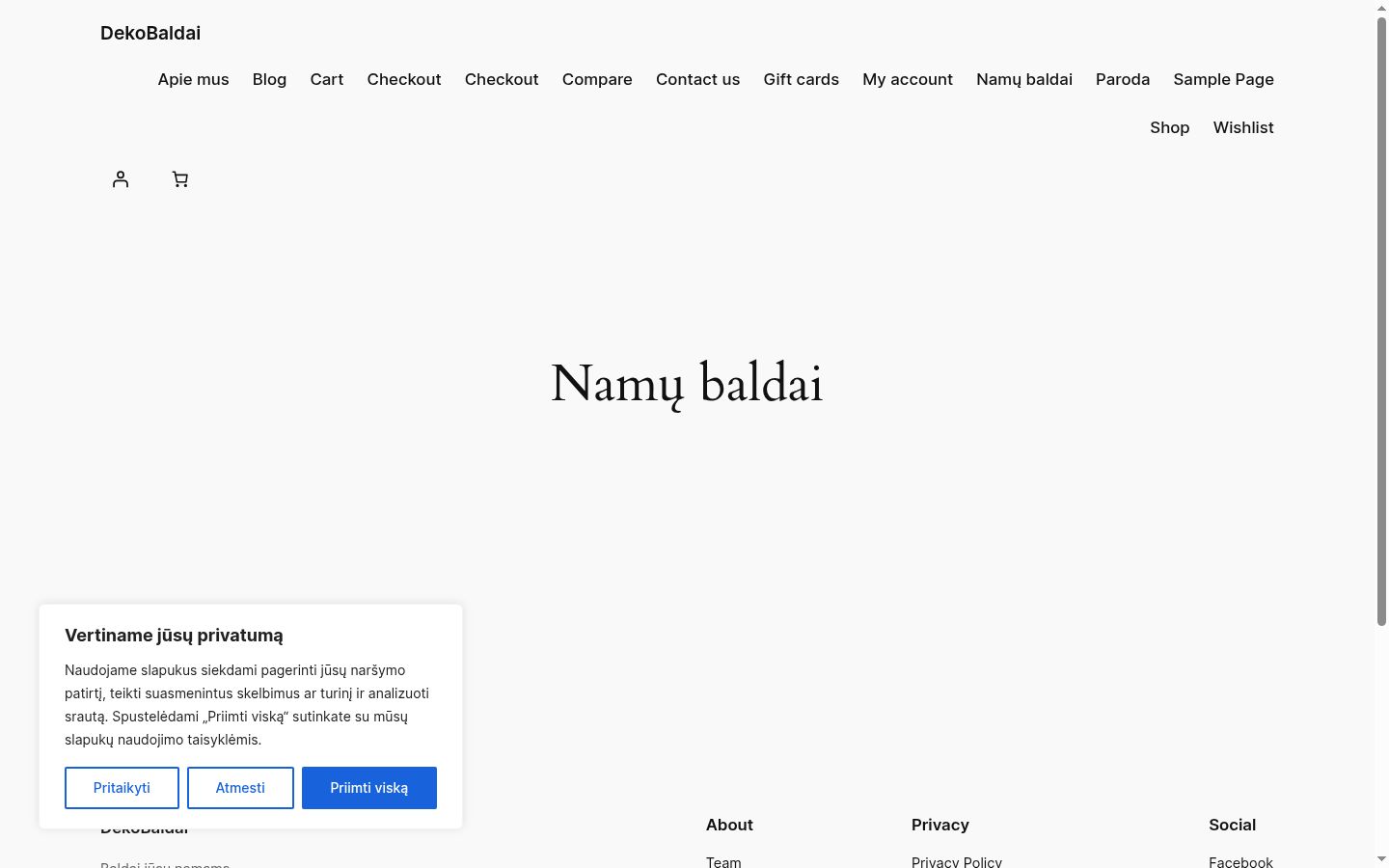Open Facebook footer link

(1240, 862)
